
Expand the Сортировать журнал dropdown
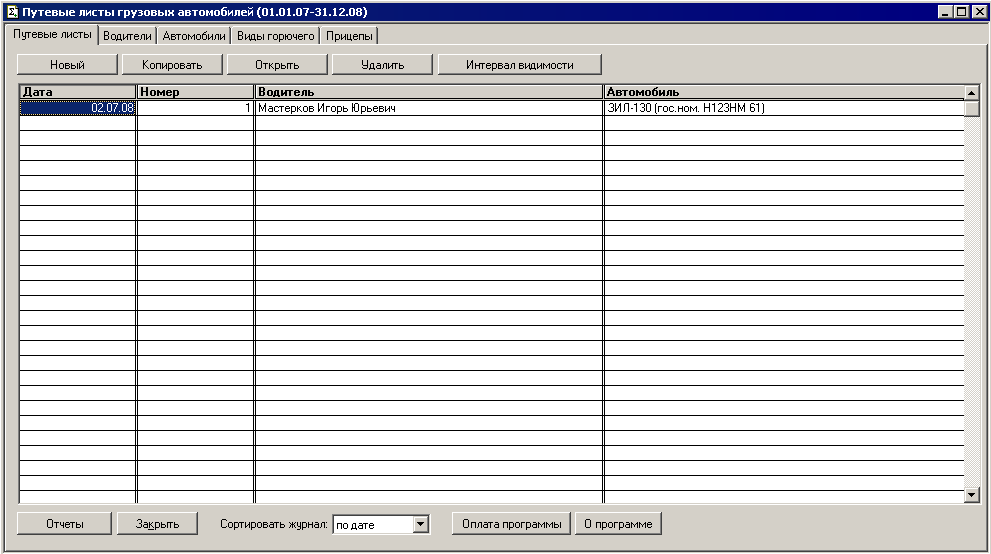coord(420,524)
